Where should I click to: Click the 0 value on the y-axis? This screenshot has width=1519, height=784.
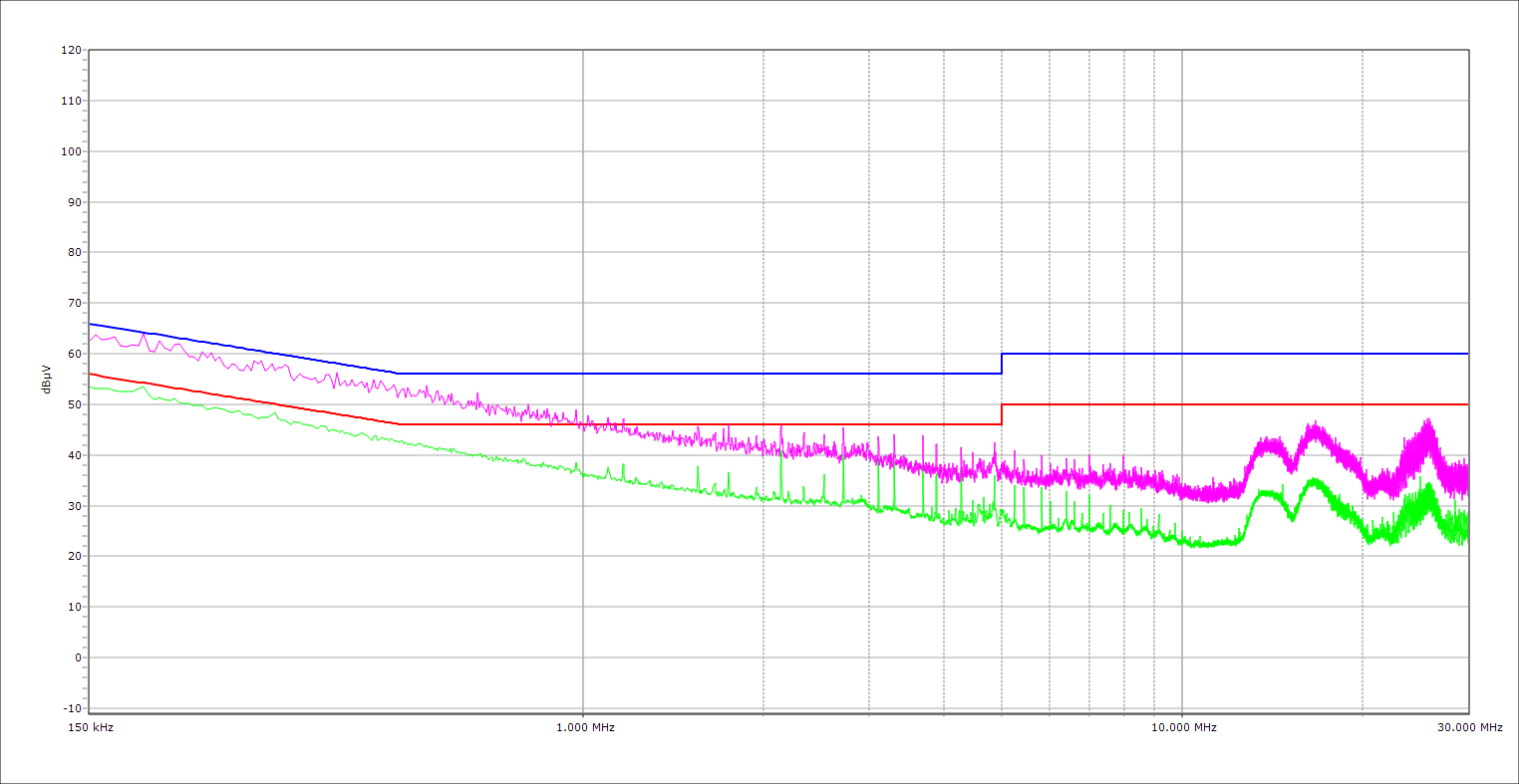click(x=77, y=657)
